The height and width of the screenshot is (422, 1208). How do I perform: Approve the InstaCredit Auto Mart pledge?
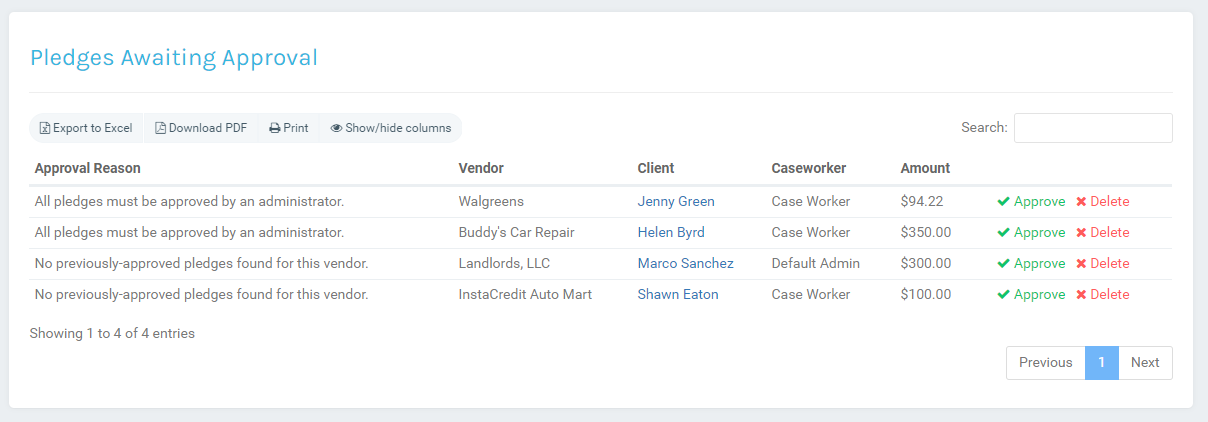tap(1031, 294)
